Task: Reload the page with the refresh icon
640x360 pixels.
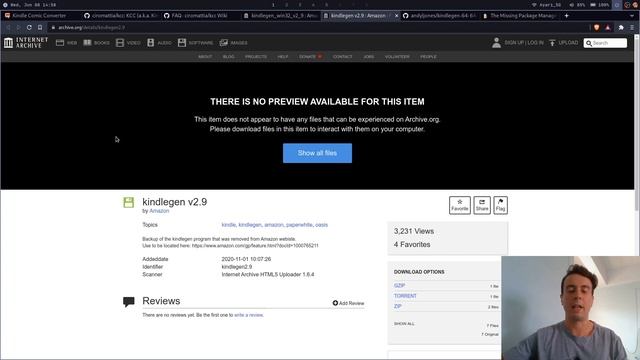Action: 29,27
